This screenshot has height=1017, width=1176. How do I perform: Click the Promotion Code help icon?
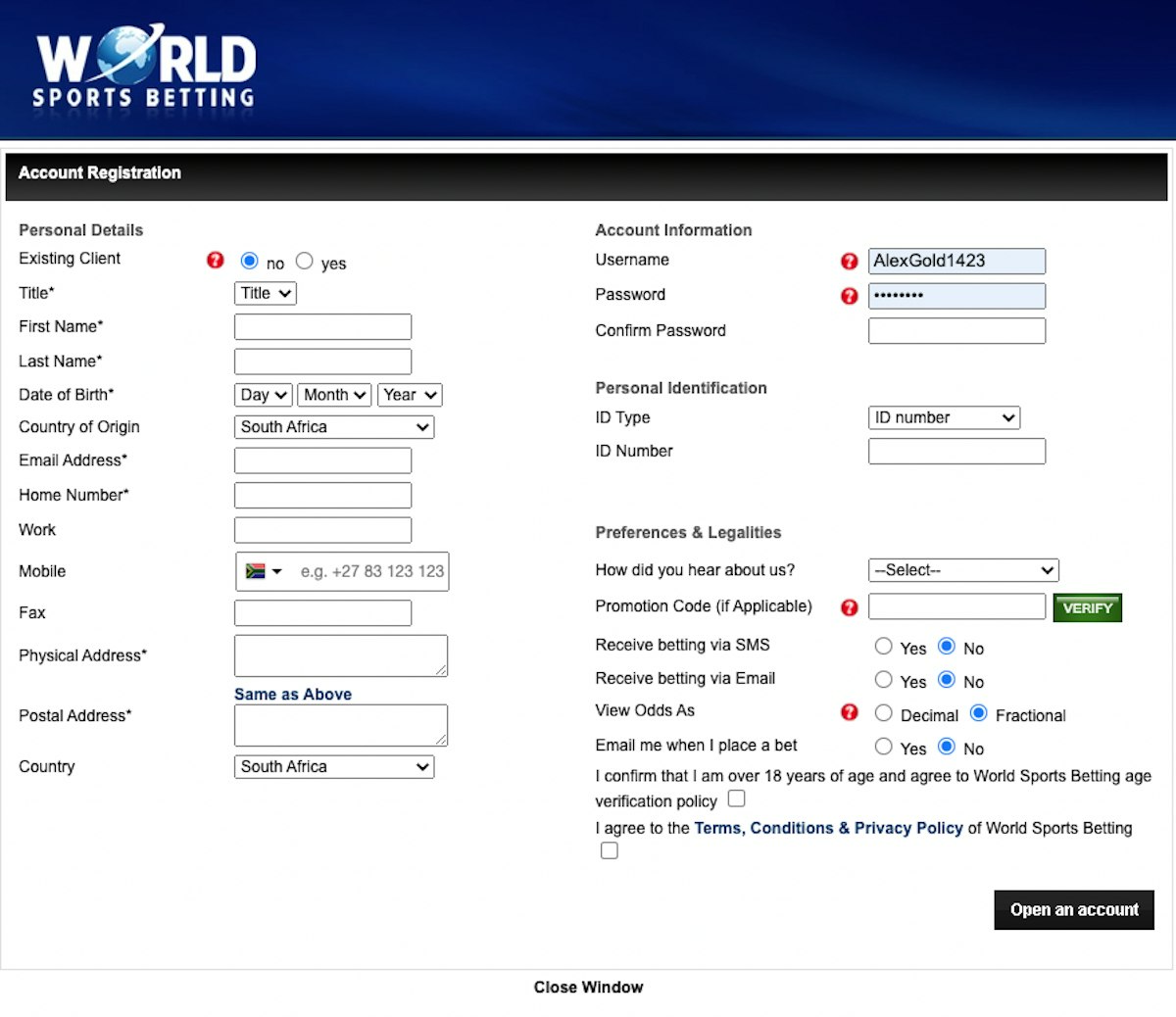point(850,607)
